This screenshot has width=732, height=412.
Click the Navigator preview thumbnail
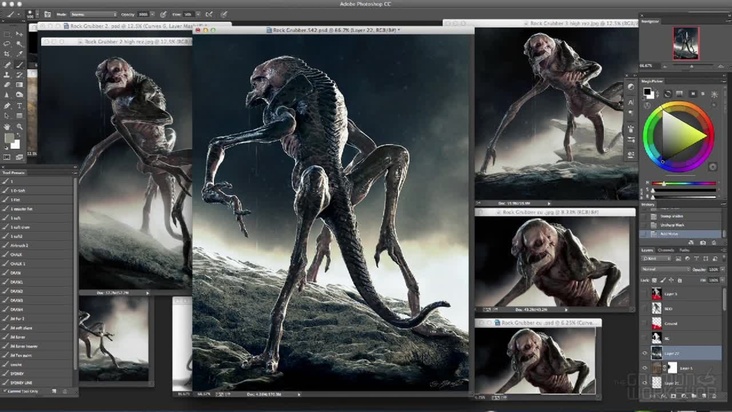pos(687,44)
